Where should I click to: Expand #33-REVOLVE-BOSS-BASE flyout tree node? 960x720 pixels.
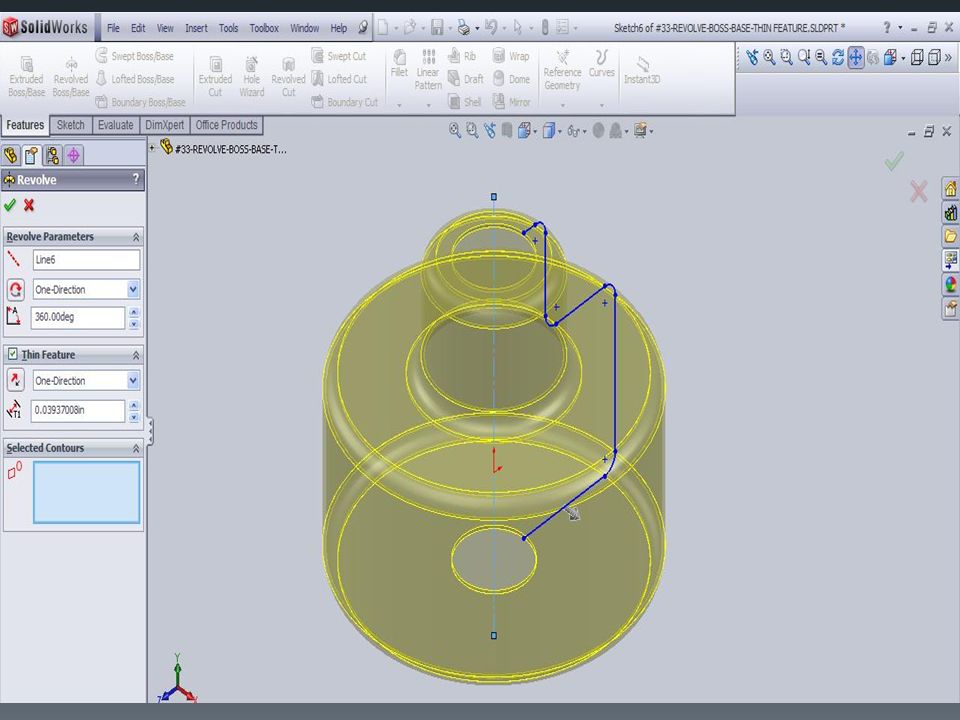pos(152,148)
